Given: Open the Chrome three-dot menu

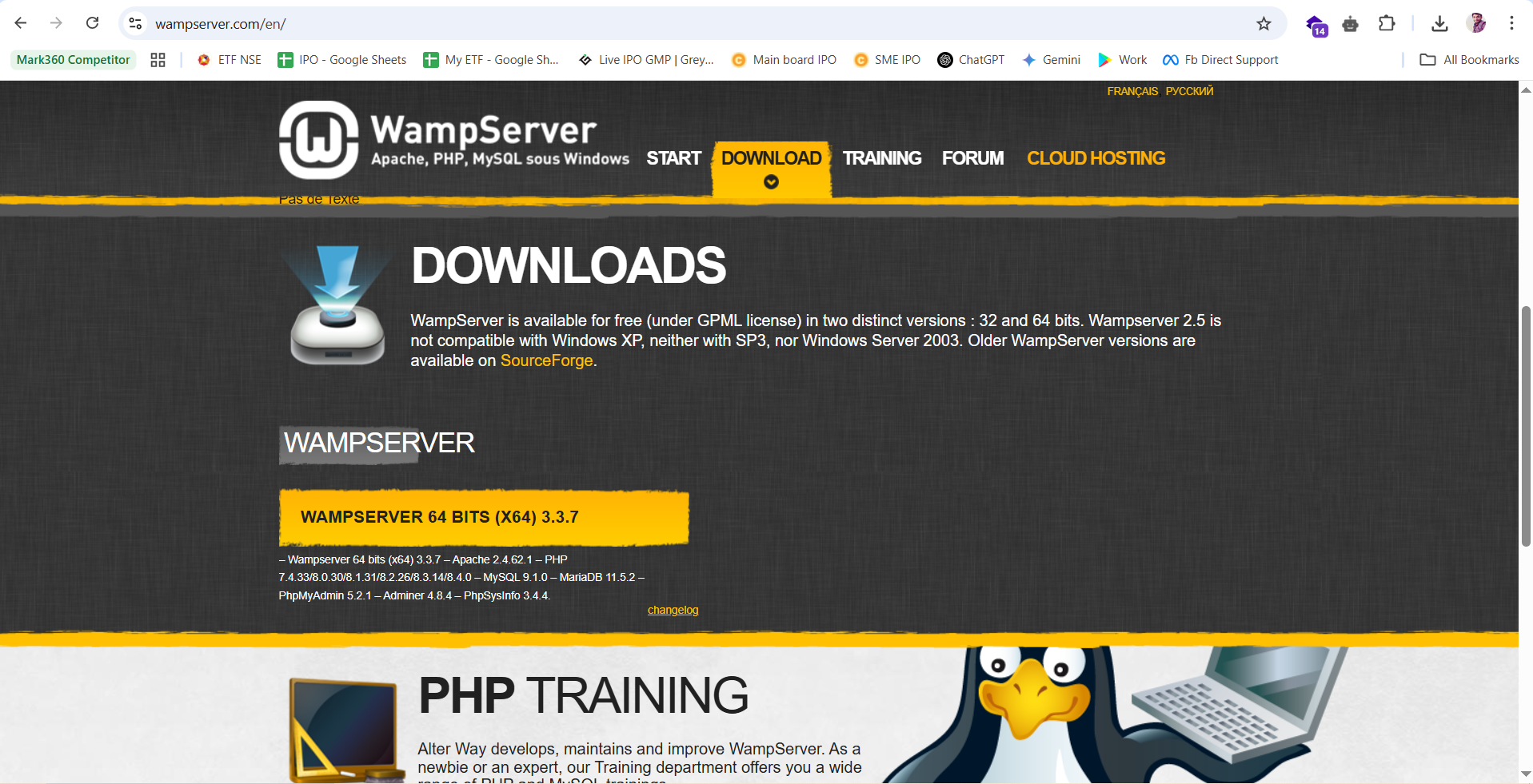Looking at the screenshot, I should click(1511, 23).
